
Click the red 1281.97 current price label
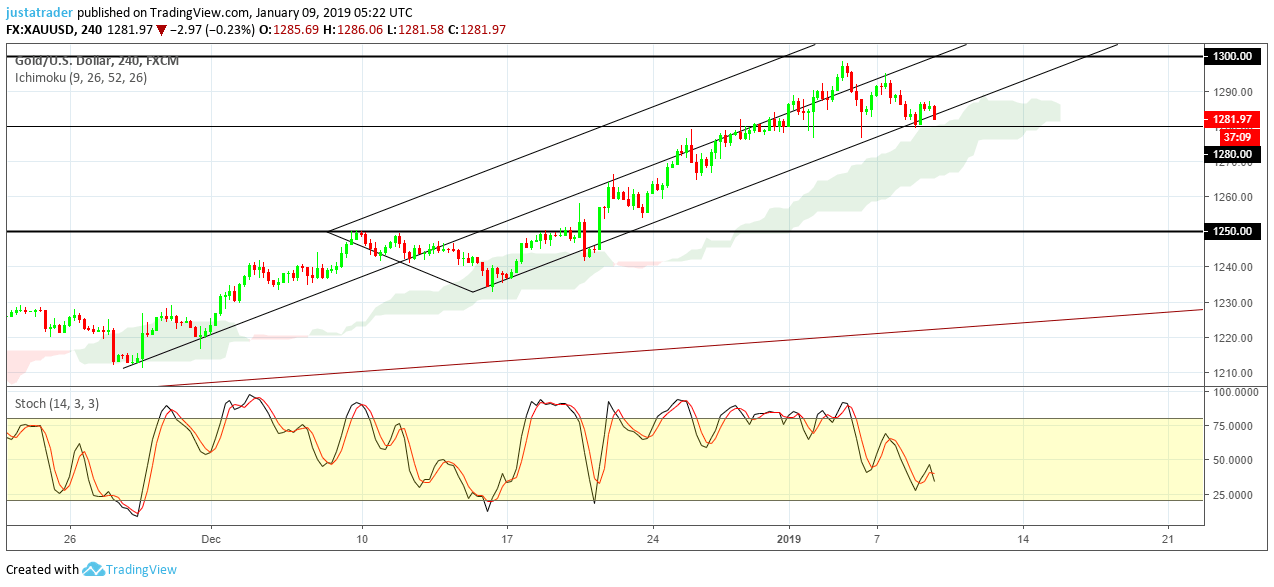click(1231, 119)
